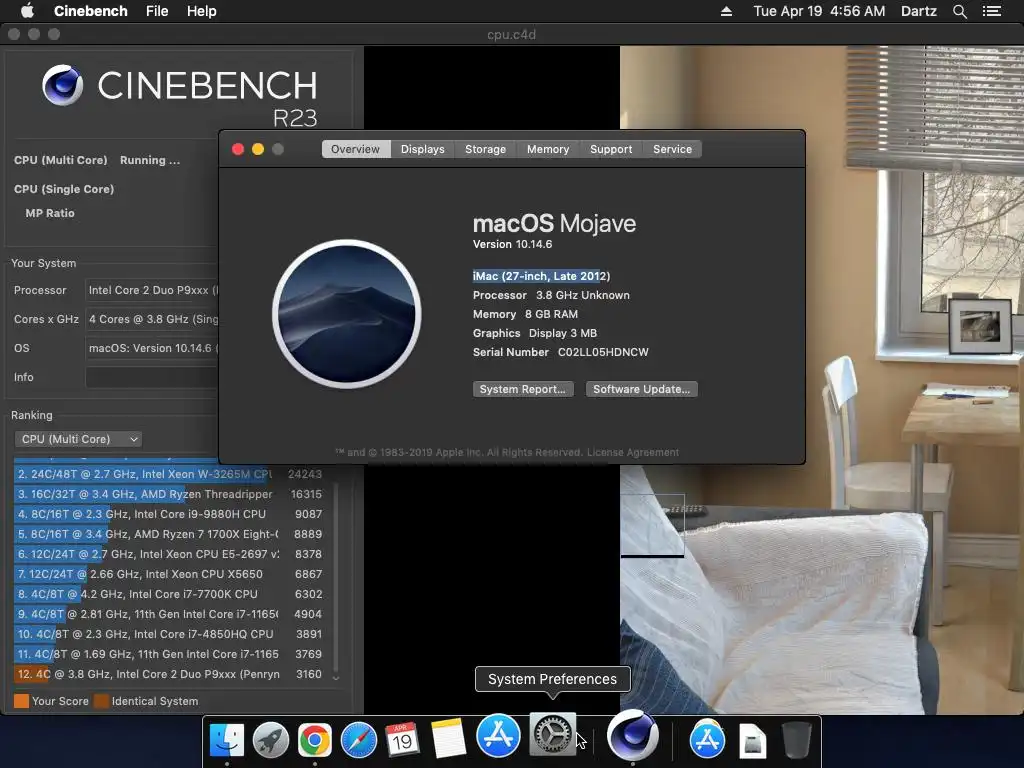This screenshot has width=1024, height=768.
Task: Open the document file icon in Dock
Action: tap(752, 741)
